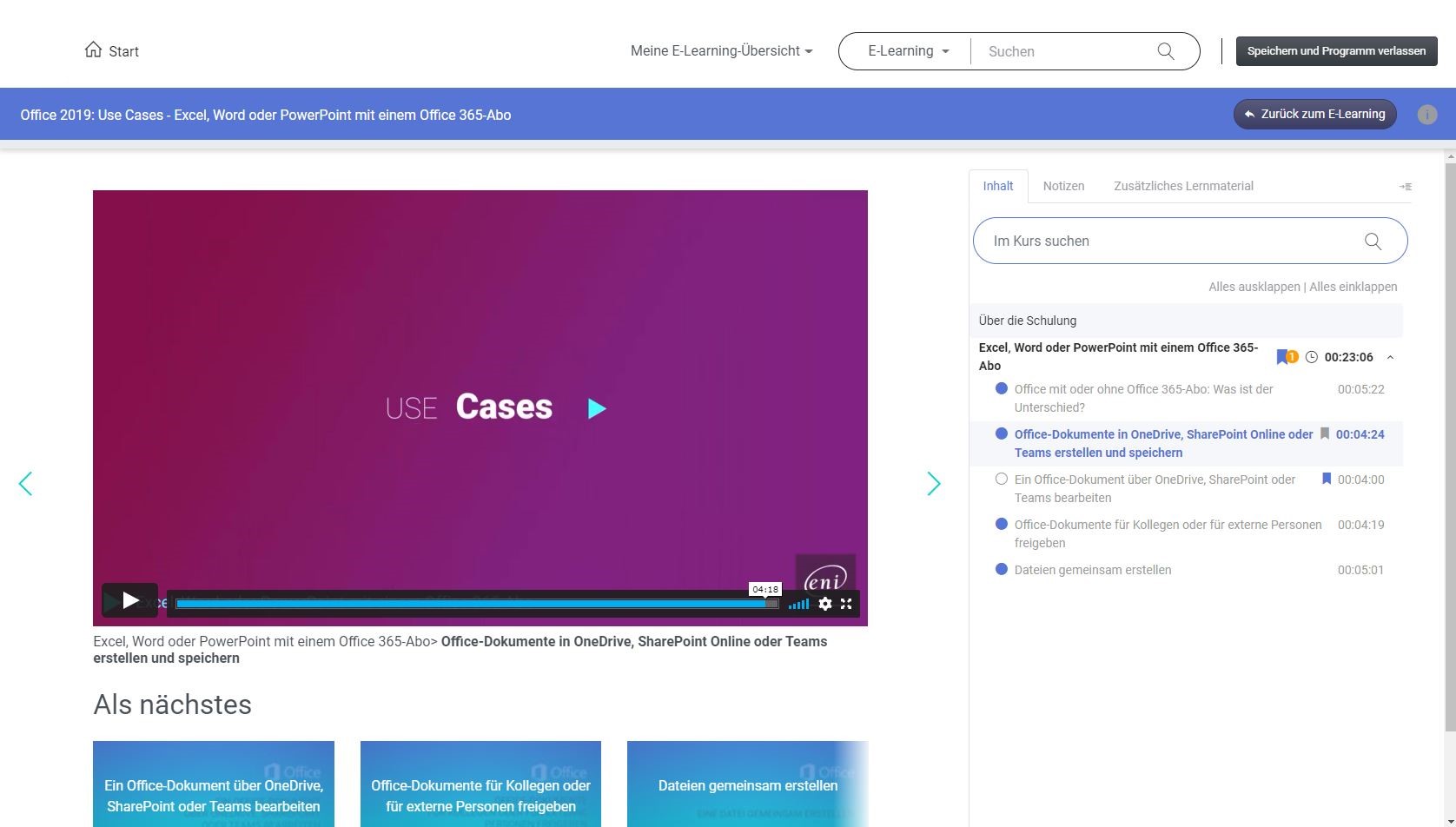The width and height of the screenshot is (1456, 827).
Task: Go to the next lesson with the right arrow
Action: point(934,484)
